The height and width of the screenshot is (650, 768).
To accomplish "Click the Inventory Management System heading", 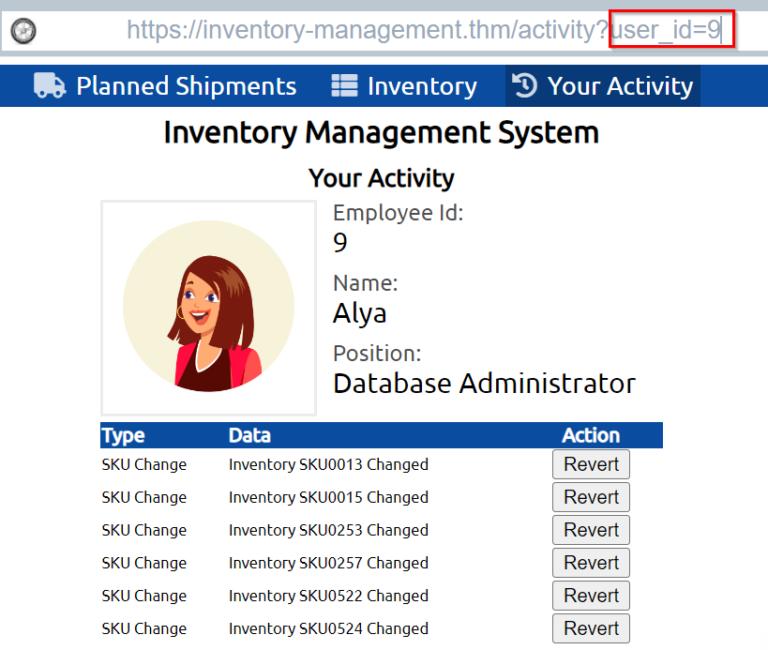I will (x=381, y=132).
